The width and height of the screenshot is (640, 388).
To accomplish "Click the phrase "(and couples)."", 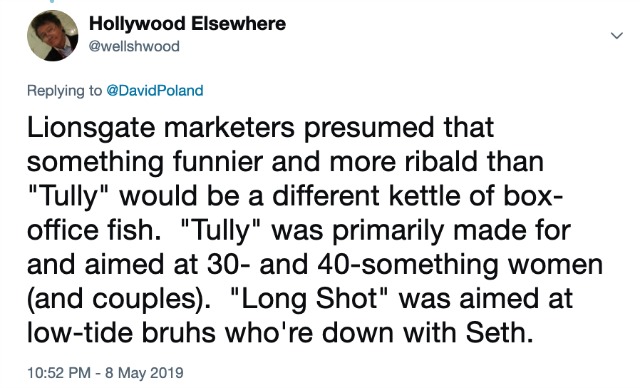I will (117, 299).
